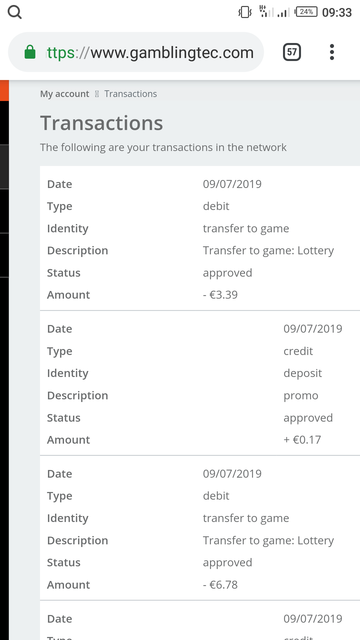Tap the promo description in credit entry
The image size is (360, 640).
(301, 396)
